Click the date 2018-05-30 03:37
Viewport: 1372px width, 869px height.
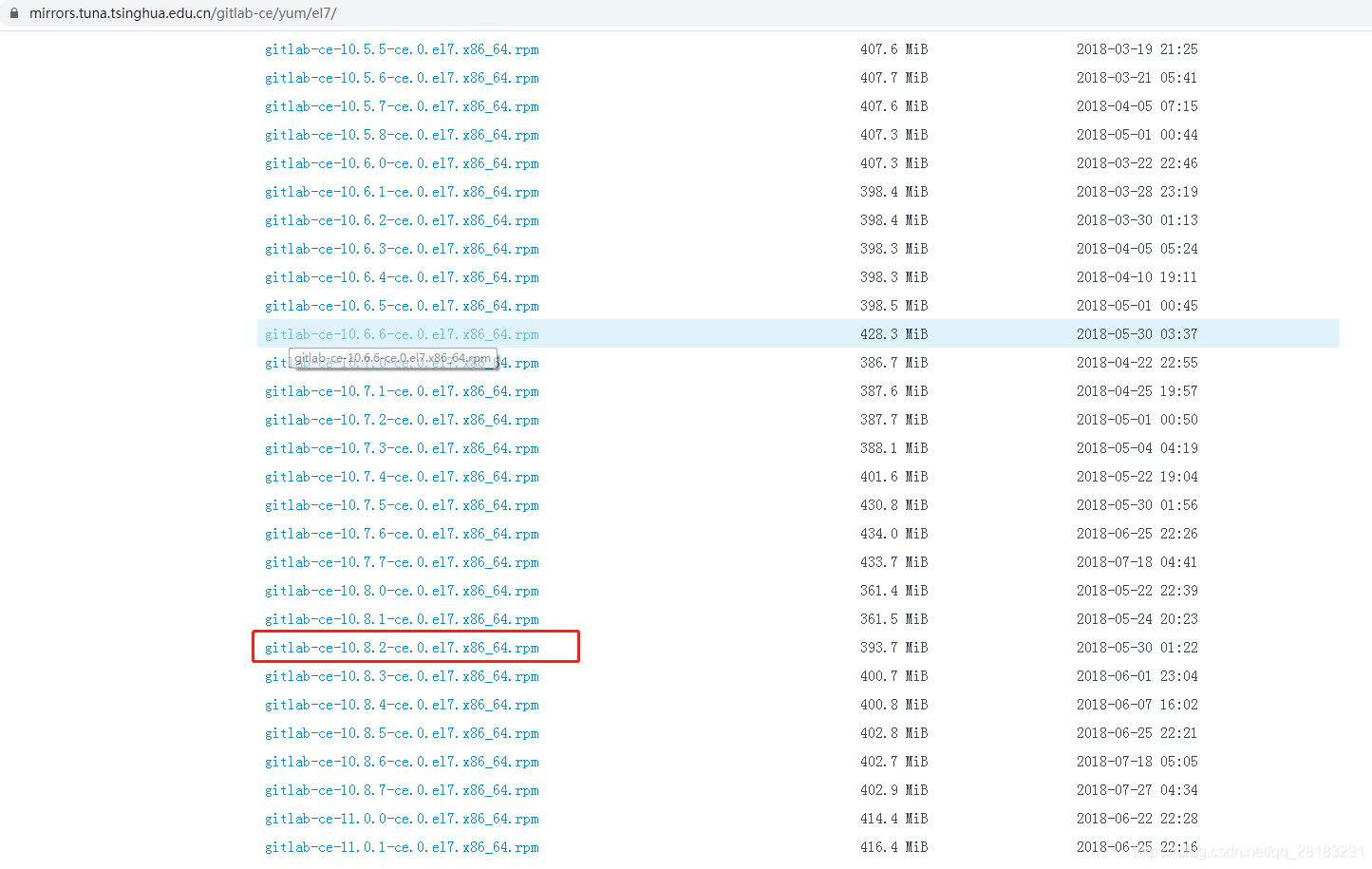pos(1137,334)
